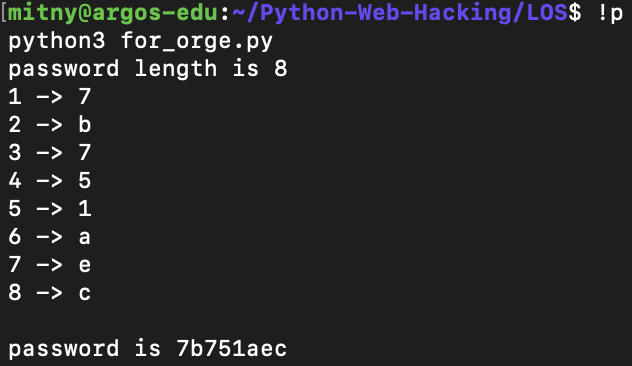Click the words 'password is' on last line

tap(85, 349)
